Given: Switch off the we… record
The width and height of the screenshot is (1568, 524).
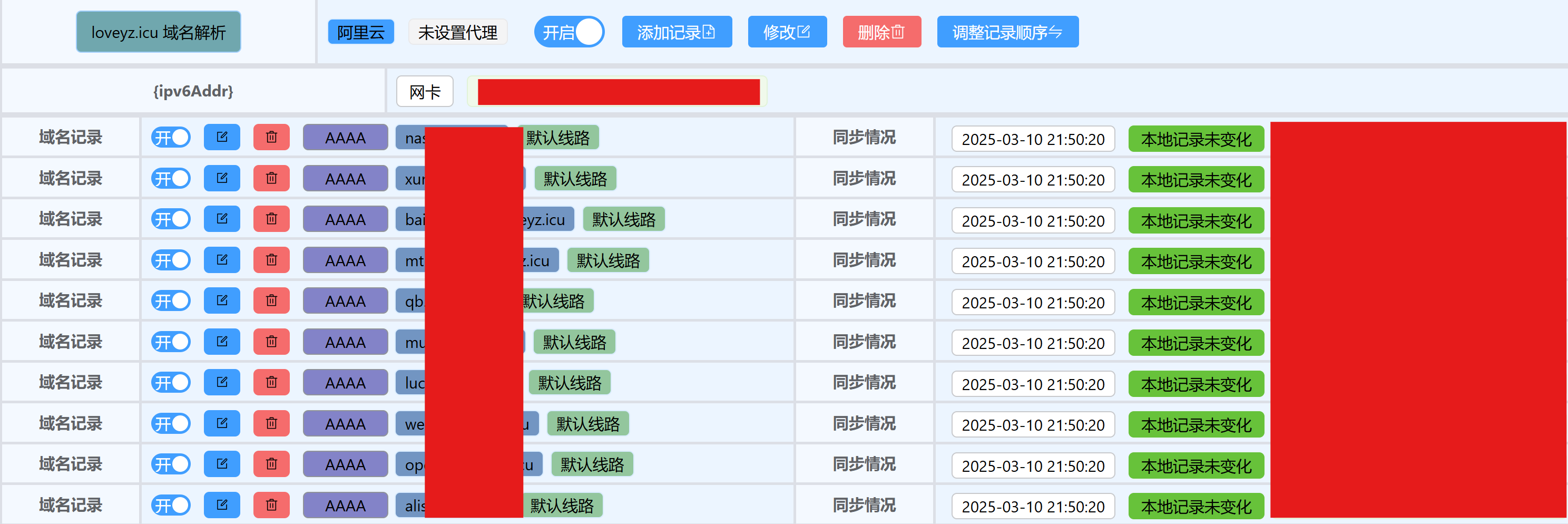Looking at the screenshot, I should tap(171, 423).
